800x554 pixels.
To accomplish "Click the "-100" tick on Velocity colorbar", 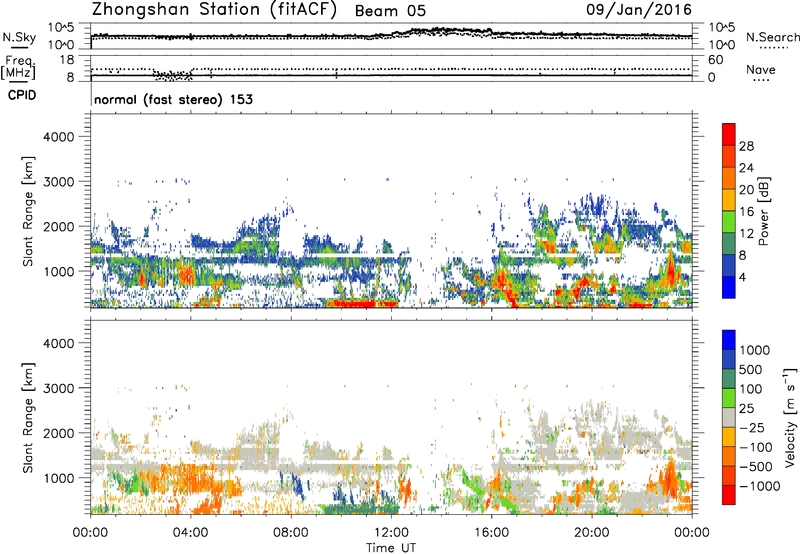I will point(756,447).
